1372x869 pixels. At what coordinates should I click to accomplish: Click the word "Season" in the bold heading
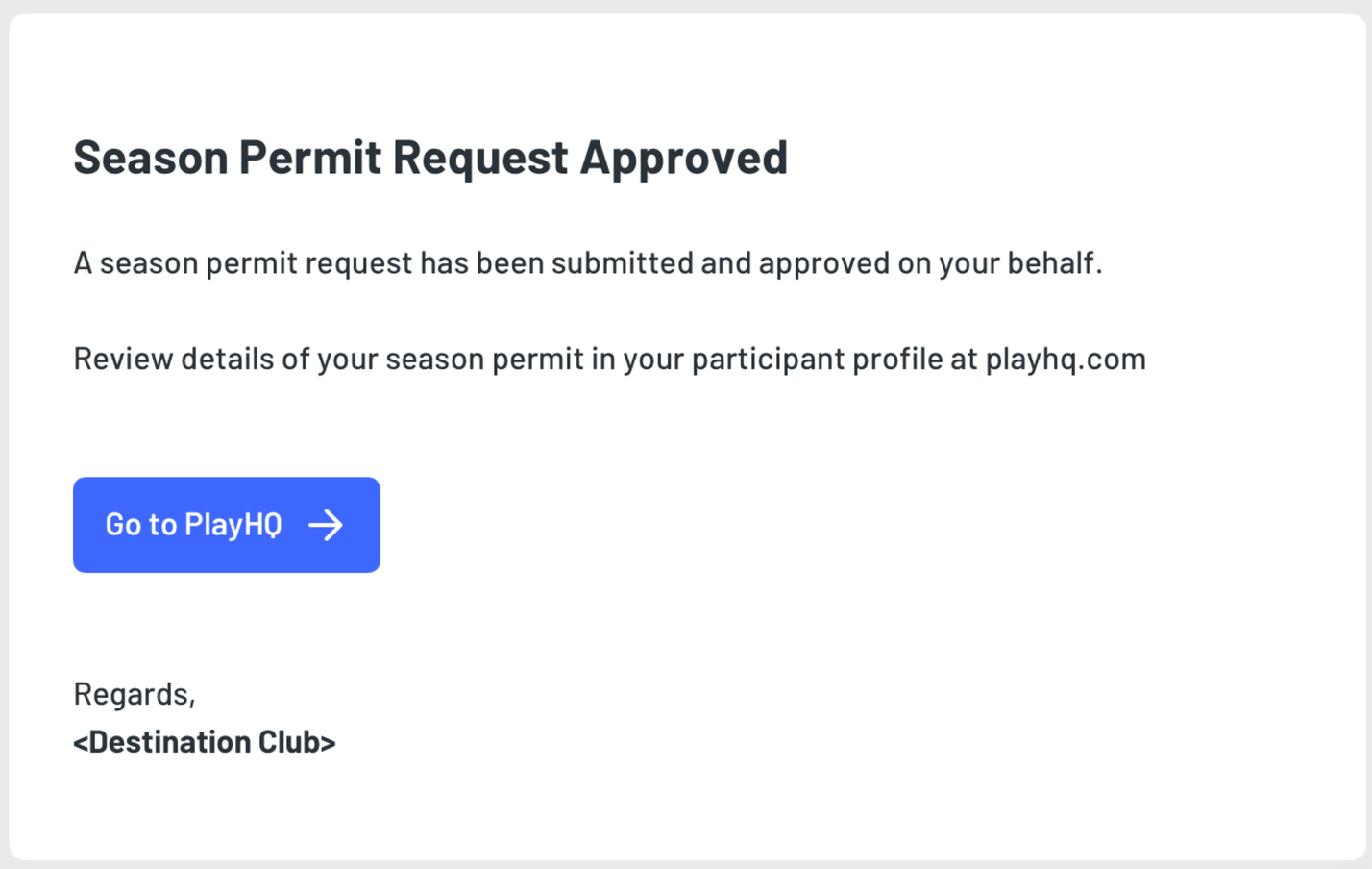coord(151,158)
